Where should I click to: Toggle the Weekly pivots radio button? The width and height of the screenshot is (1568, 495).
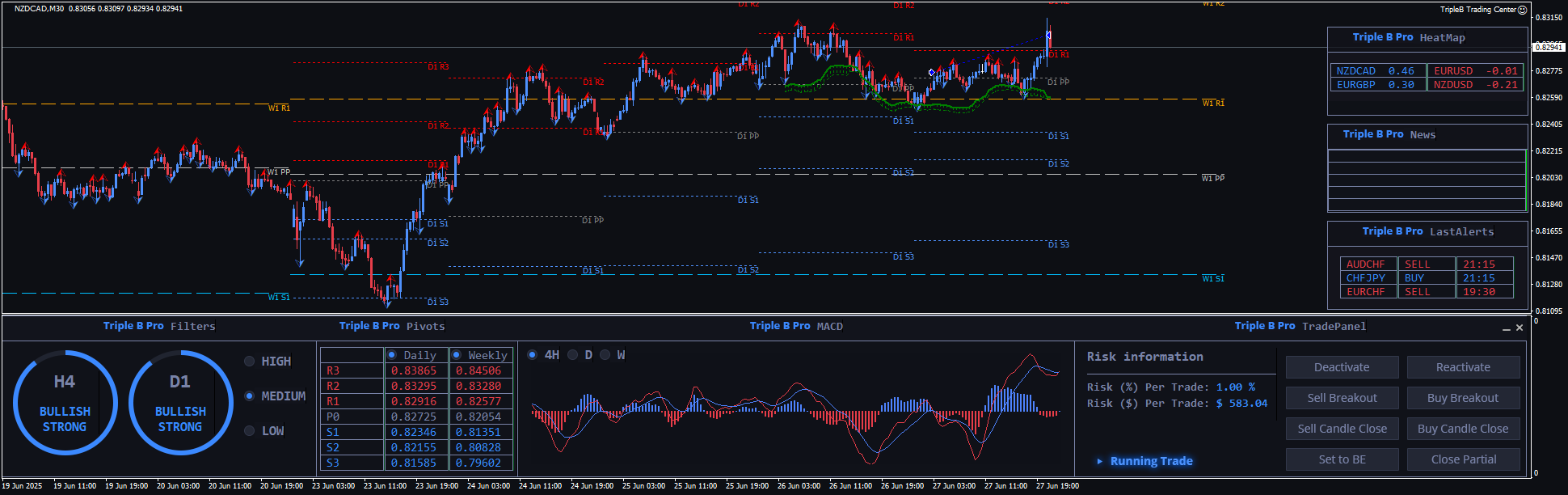(x=457, y=355)
